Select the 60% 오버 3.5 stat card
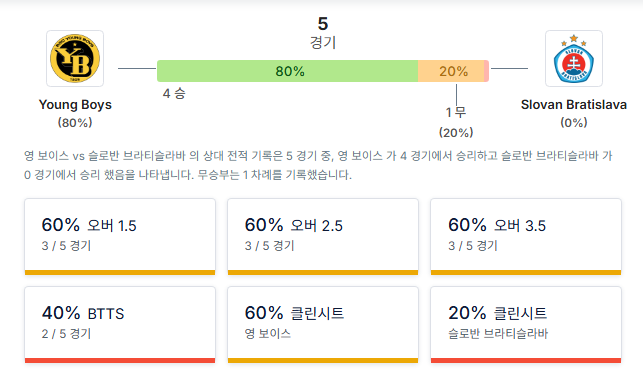The width and height of the screenshot is (643, 377). [x=526, y=237]
